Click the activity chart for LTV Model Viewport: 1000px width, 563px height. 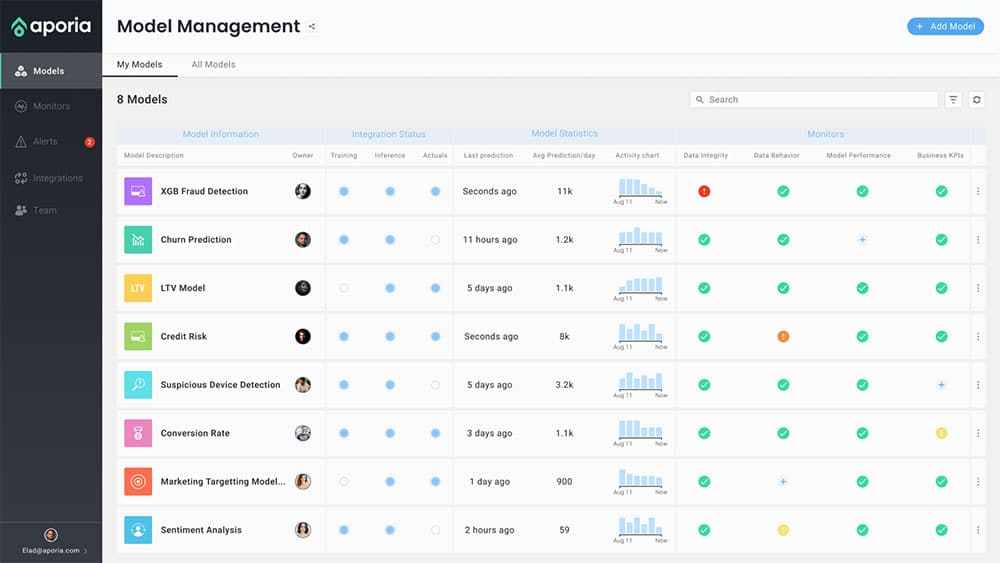pos(640,288)
